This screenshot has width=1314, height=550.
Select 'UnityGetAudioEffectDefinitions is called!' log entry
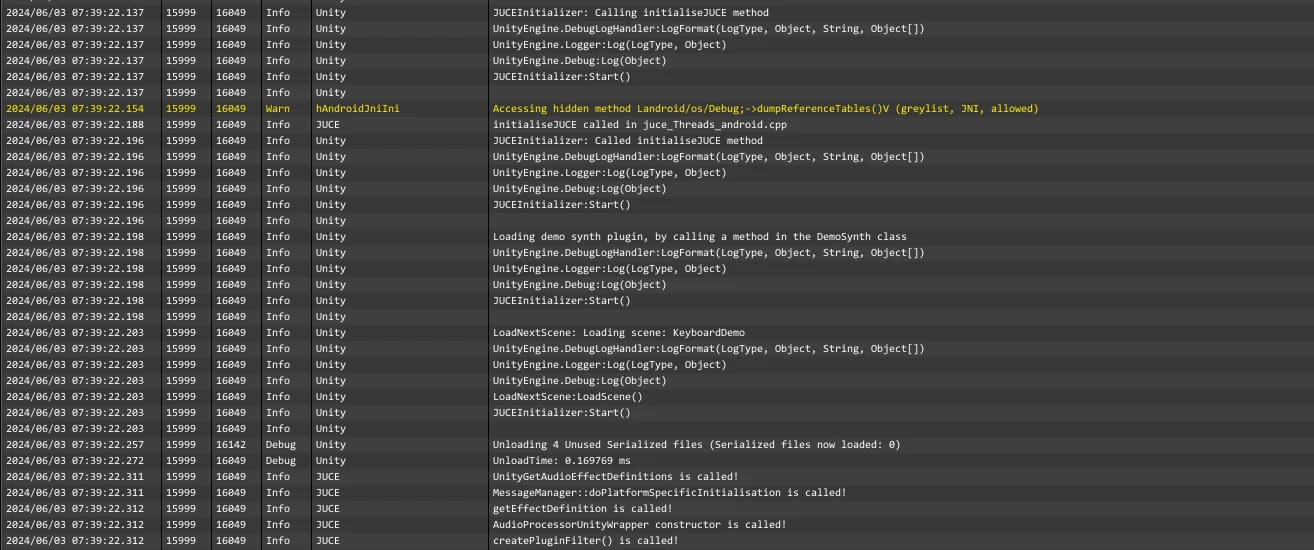click(615, 477)
